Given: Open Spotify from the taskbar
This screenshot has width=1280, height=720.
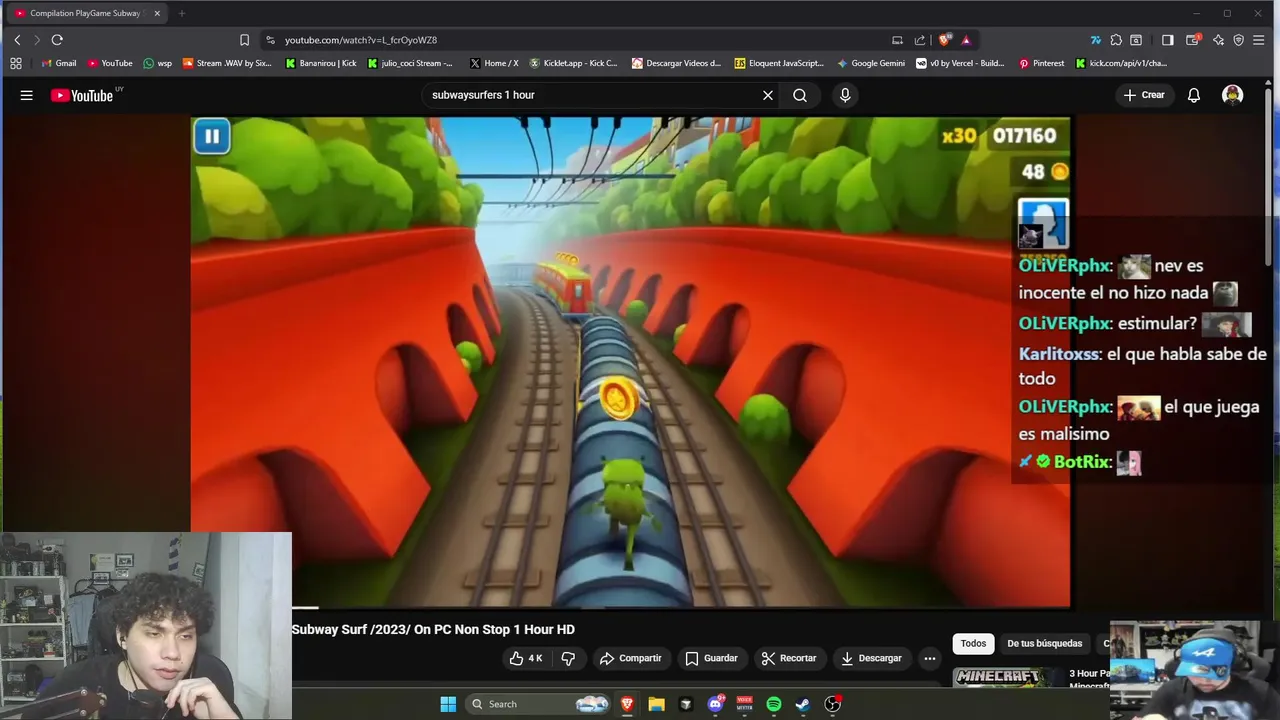Looking at the screenshot, I should [774, 704].
